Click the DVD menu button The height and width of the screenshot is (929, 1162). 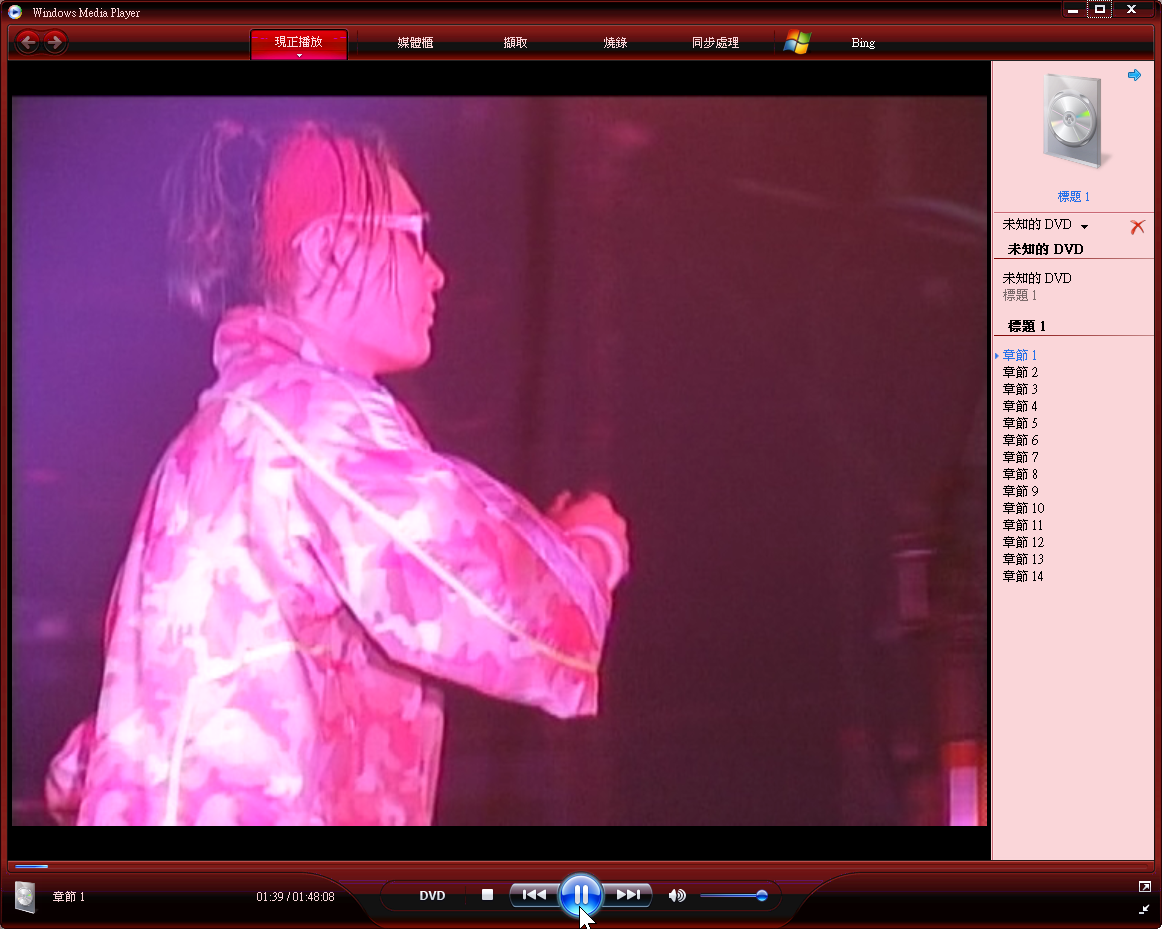pyautogui.click(x=432, y=896)
